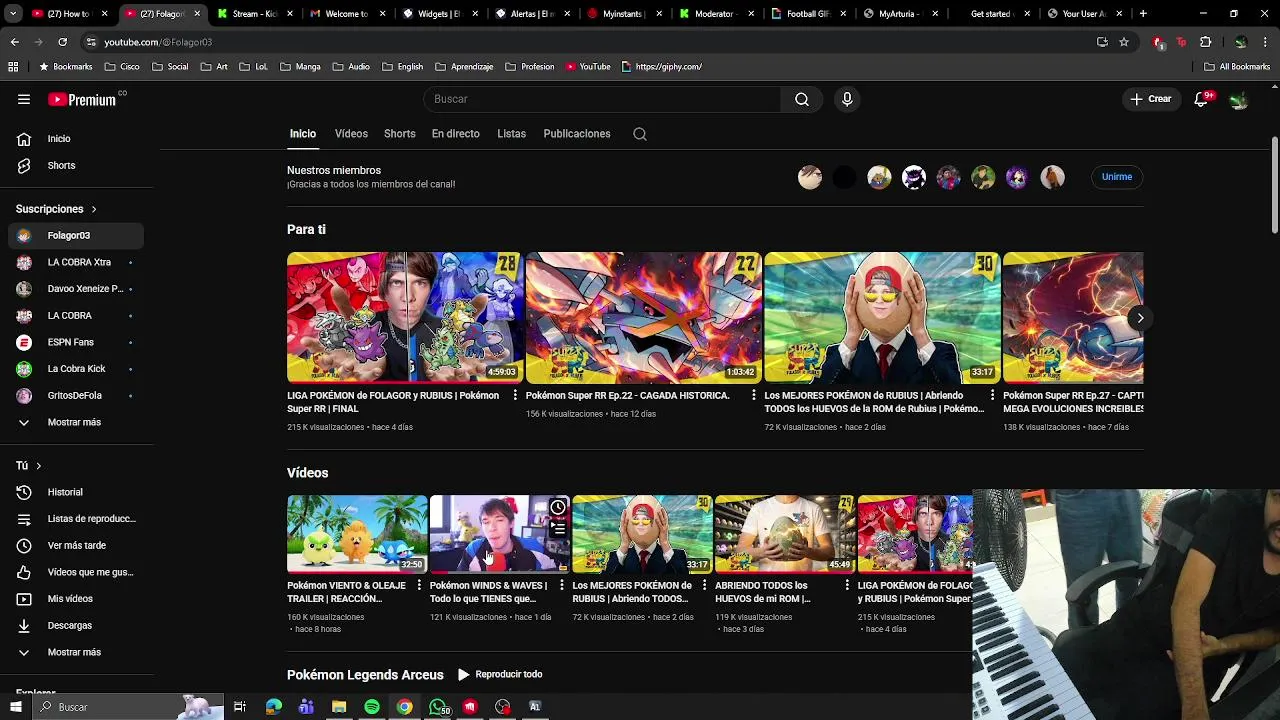Click the YouTube search input field
This screenshot has height=720, width=1280.
(602, 99)
